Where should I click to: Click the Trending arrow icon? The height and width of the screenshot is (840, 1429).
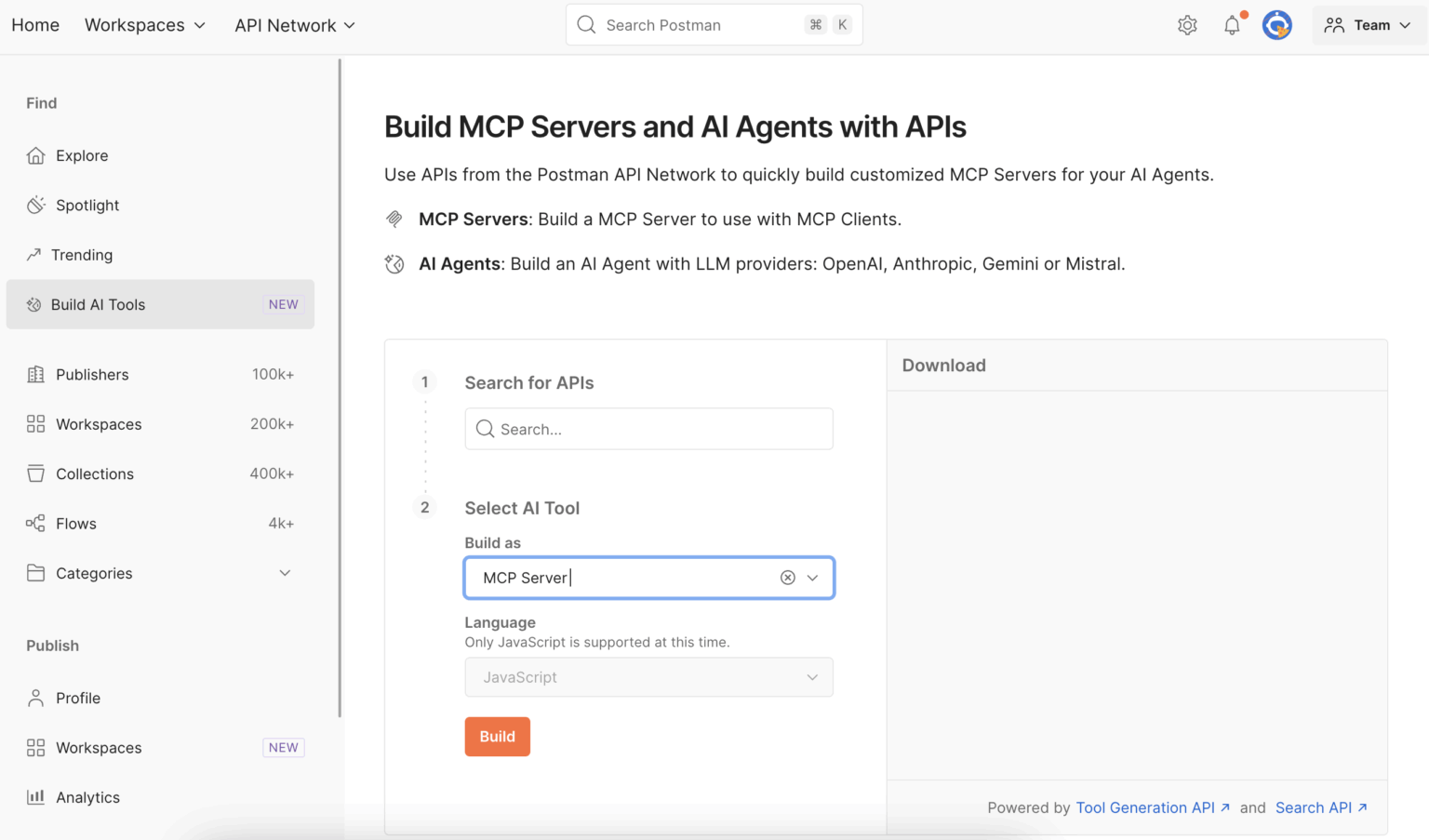point(34,254)
